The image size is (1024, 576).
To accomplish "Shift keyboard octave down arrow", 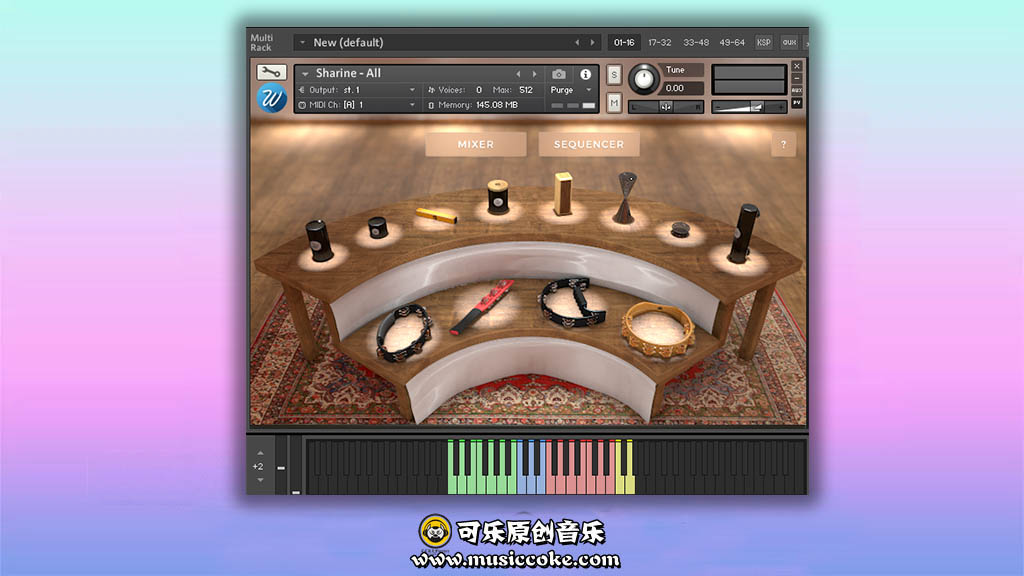I will pyautogui.click(x=261, y=480).
